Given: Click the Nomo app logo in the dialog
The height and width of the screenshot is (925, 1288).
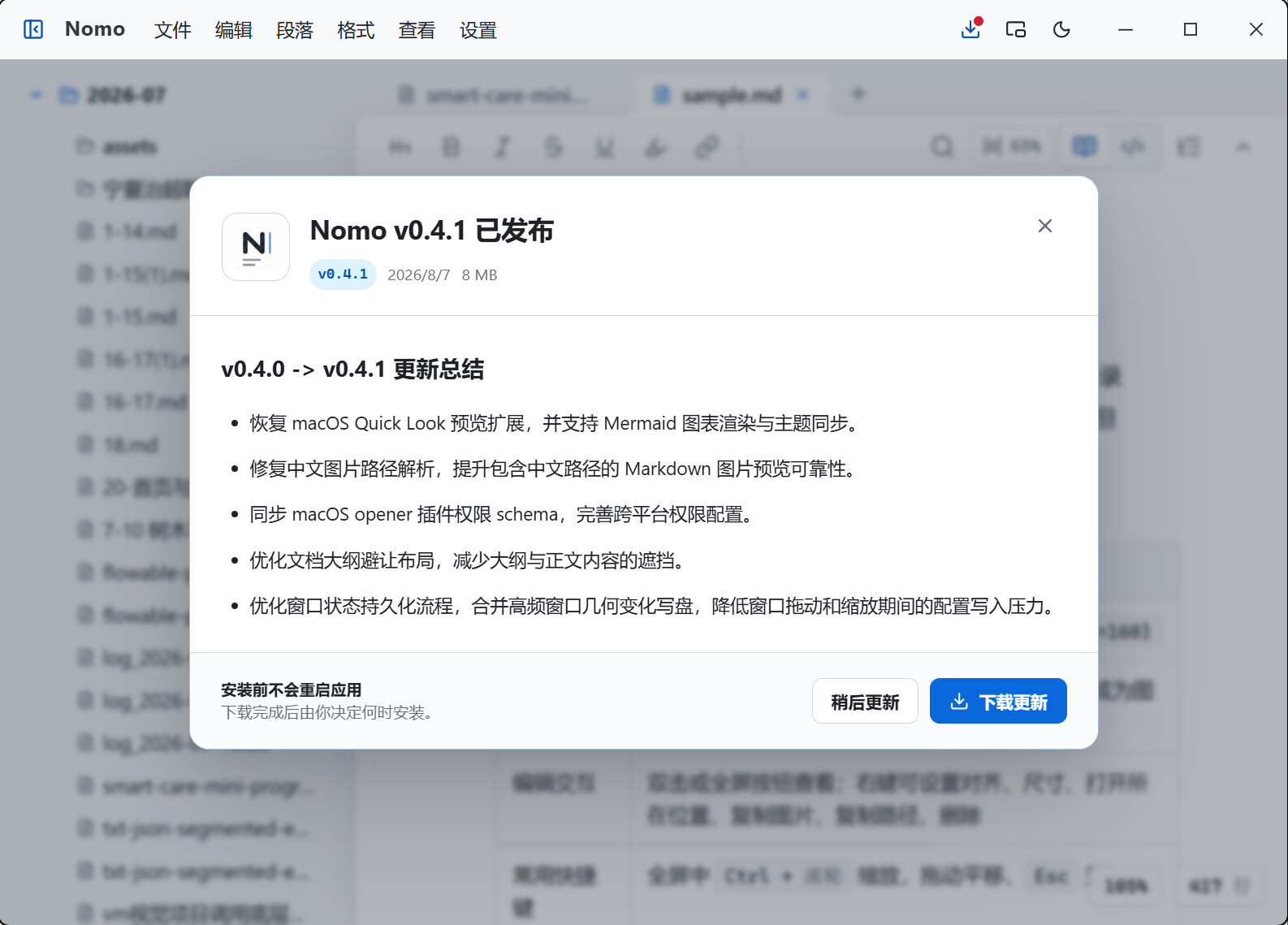Looking at the screenshot, I should (x=256, y=247).
